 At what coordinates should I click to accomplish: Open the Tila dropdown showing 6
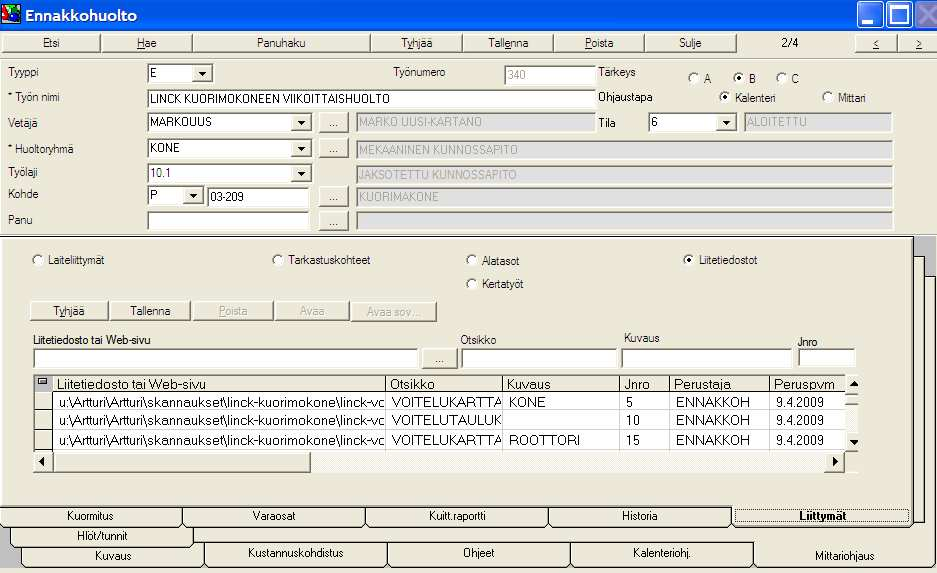coord(725,123)
